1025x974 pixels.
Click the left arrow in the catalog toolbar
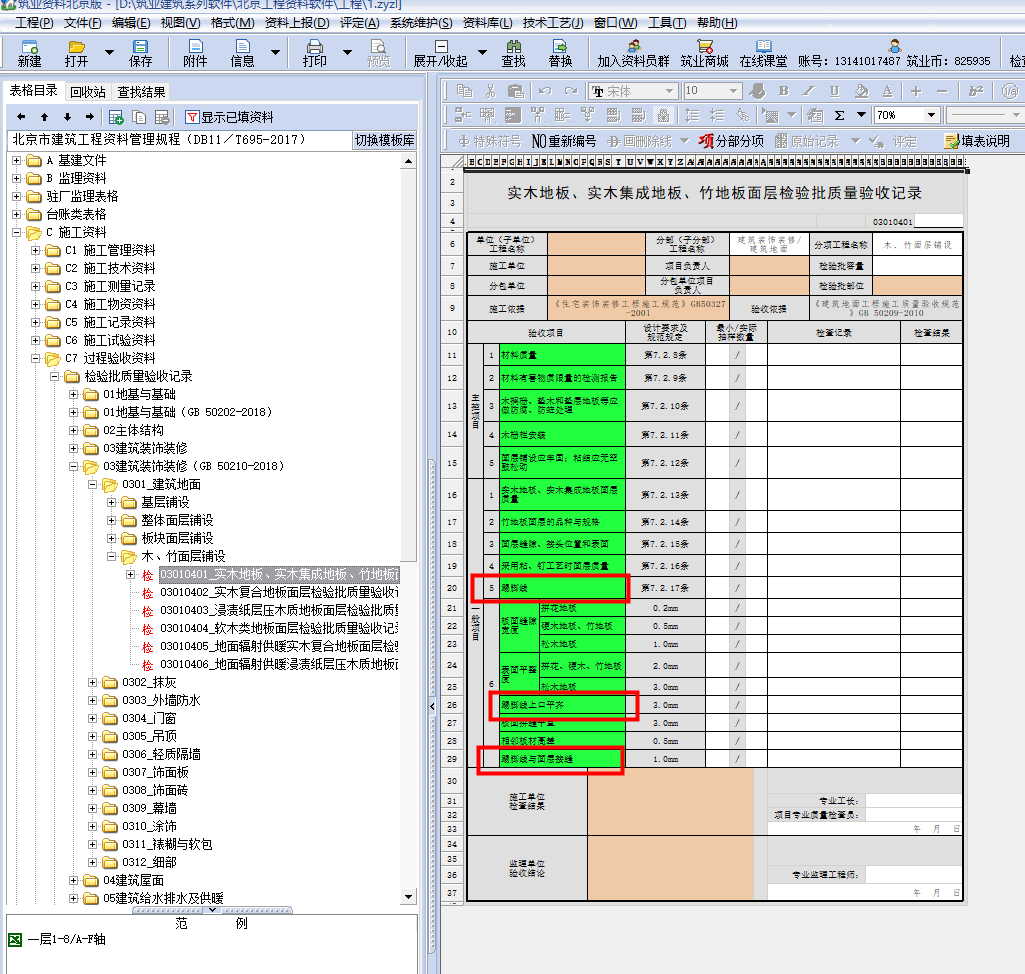coord(21,117)
